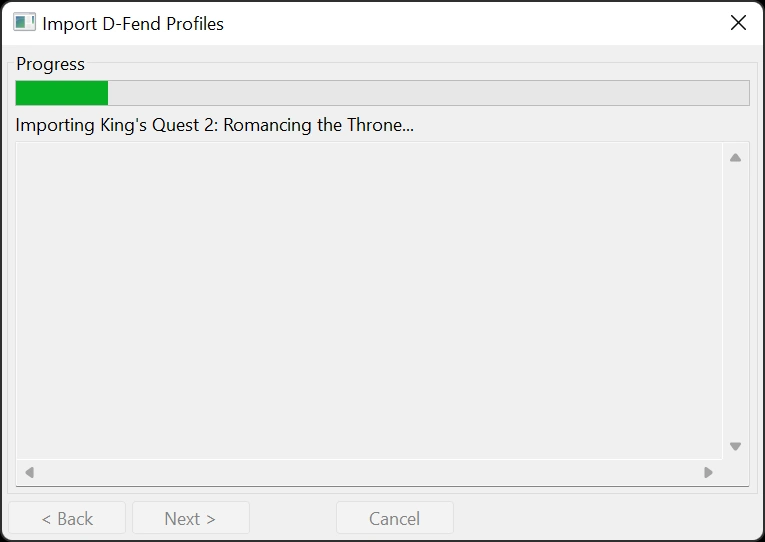Click the horizontal scrollbar track of the log
The image size is (765, 542).
(x=368, y=472)
